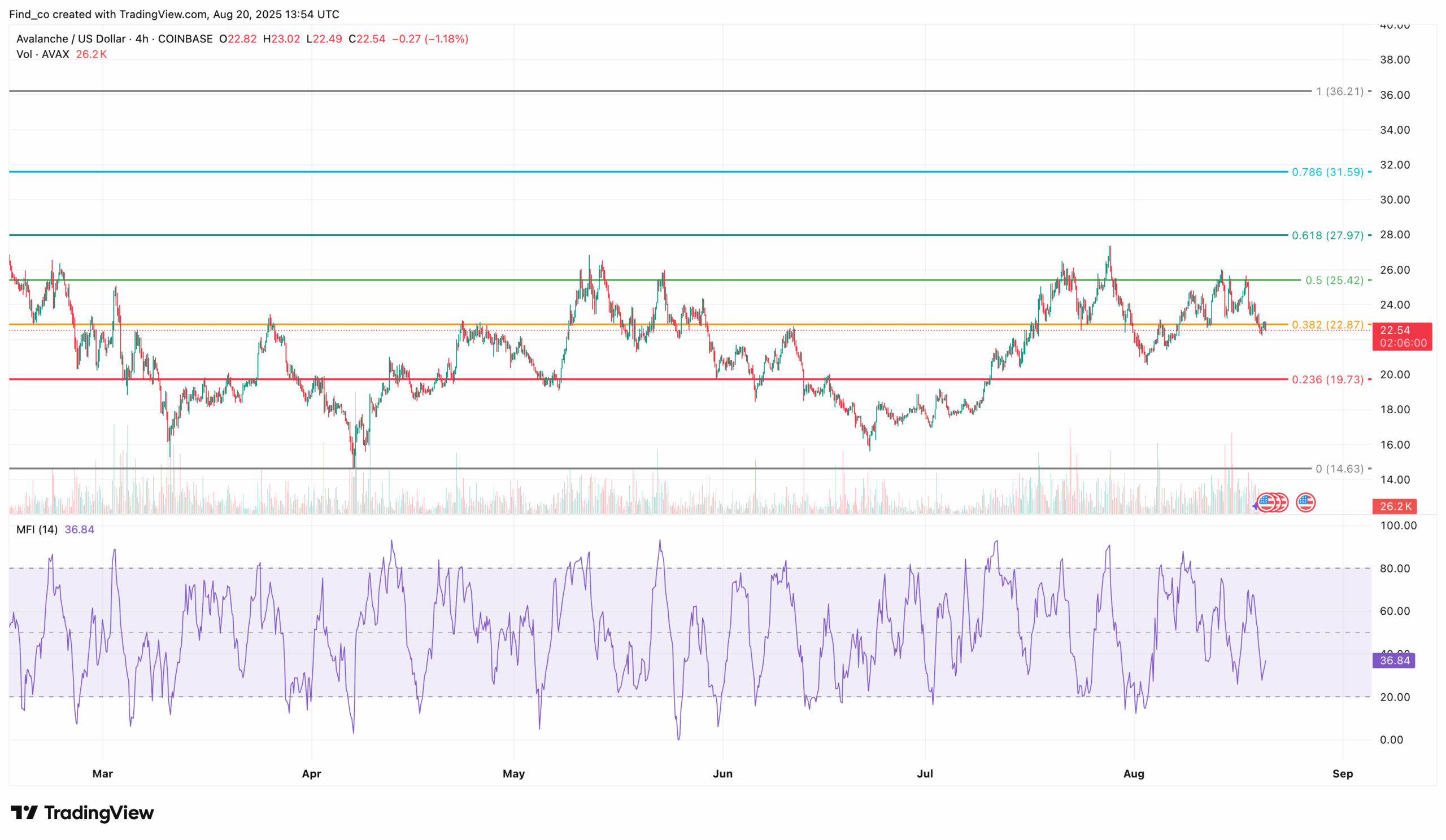The width and height of the screenshot is (1446, 840).
Task: Select the 'Avalanche / US Dollar · 4h · COINBASE' legend title
Action: coord(114,39)
